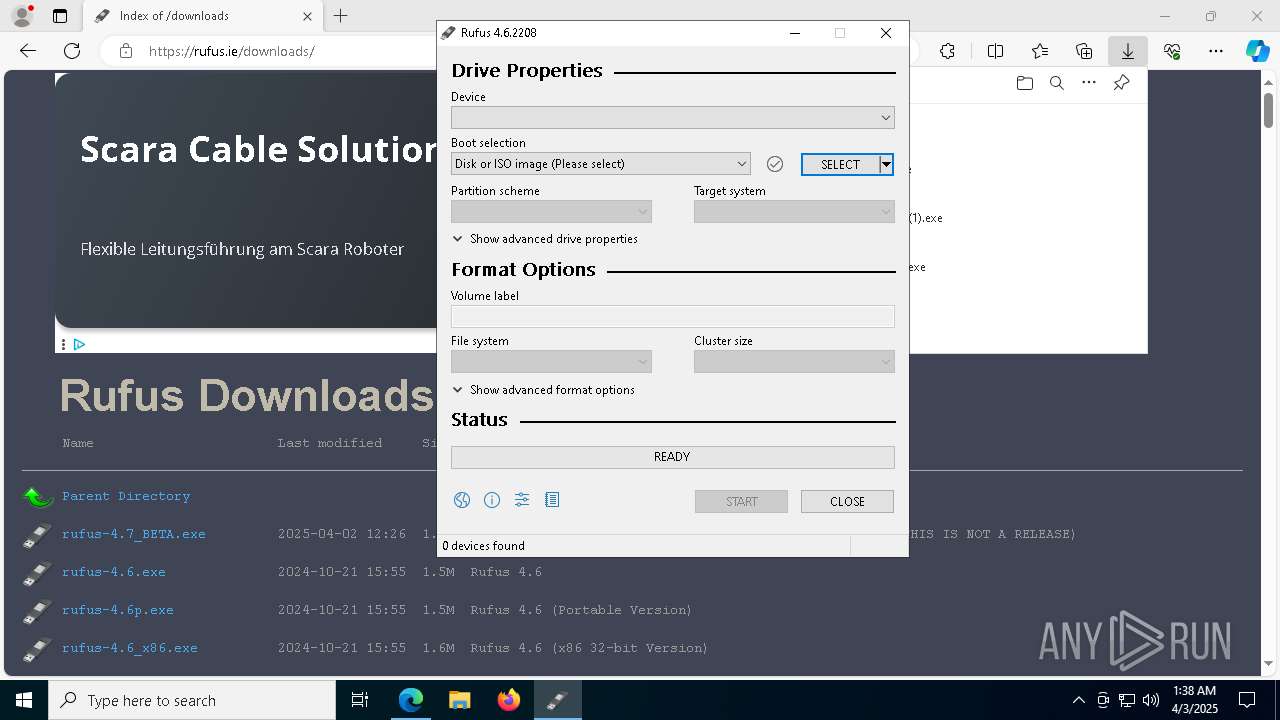Open downloads folder icon in downloads panel
1280x720 pixels.
click(x=1025, y=83)
